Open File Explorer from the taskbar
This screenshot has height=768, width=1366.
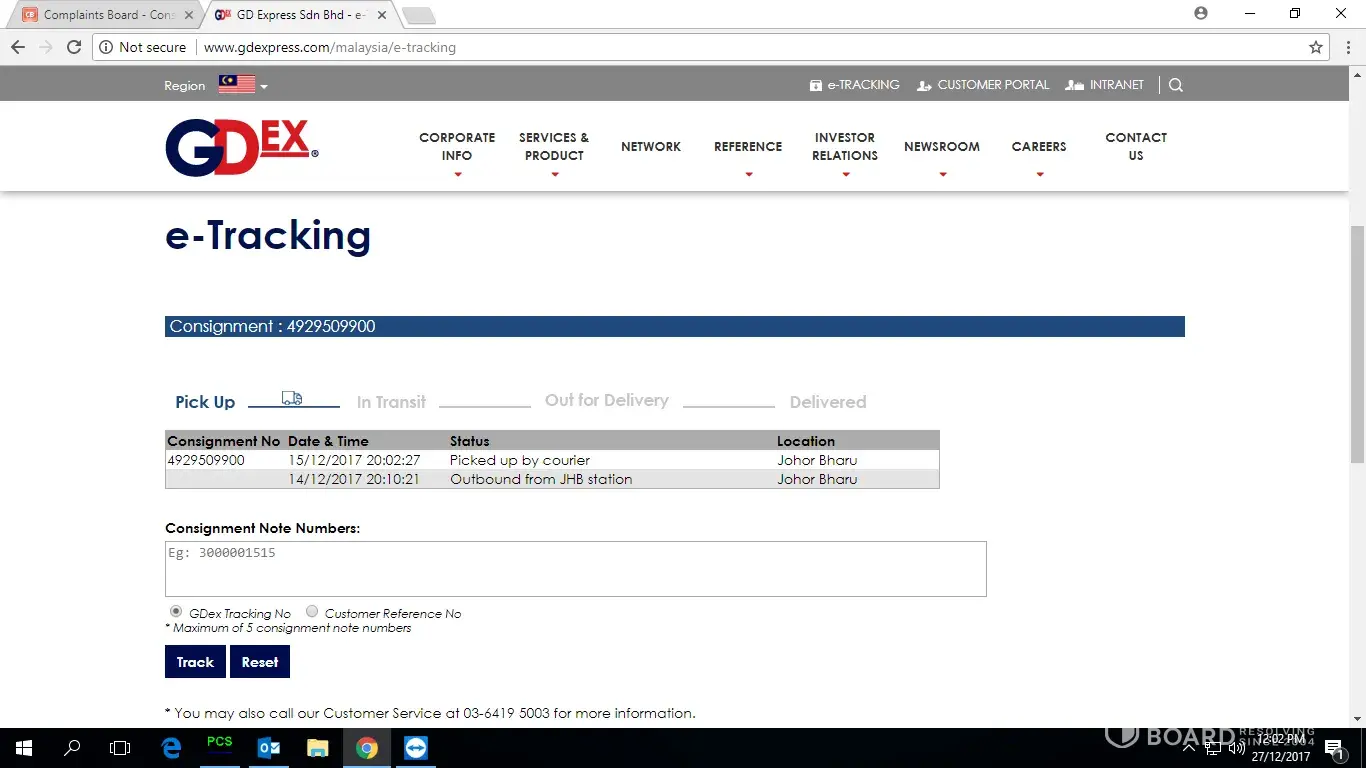pyautogui.click(x=317, y=748)
